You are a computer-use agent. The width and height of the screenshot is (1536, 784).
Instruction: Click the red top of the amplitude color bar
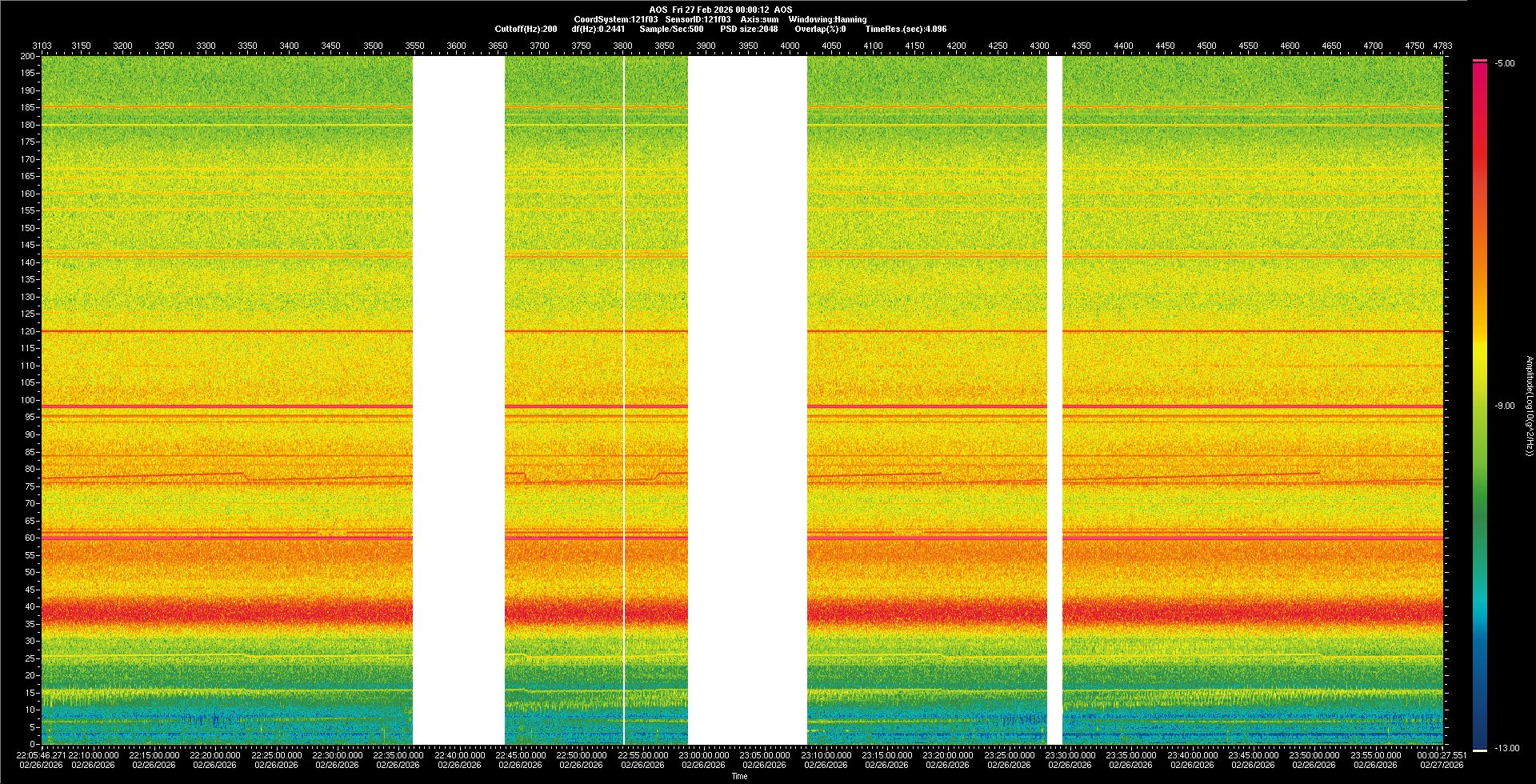click(1479, 80)
